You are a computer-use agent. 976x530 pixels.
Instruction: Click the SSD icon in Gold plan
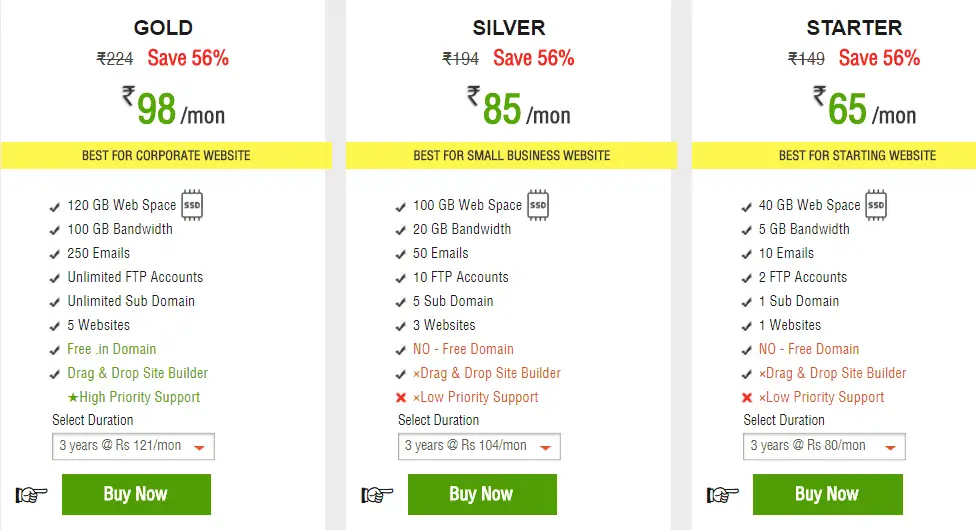click(x=192, y=204)
